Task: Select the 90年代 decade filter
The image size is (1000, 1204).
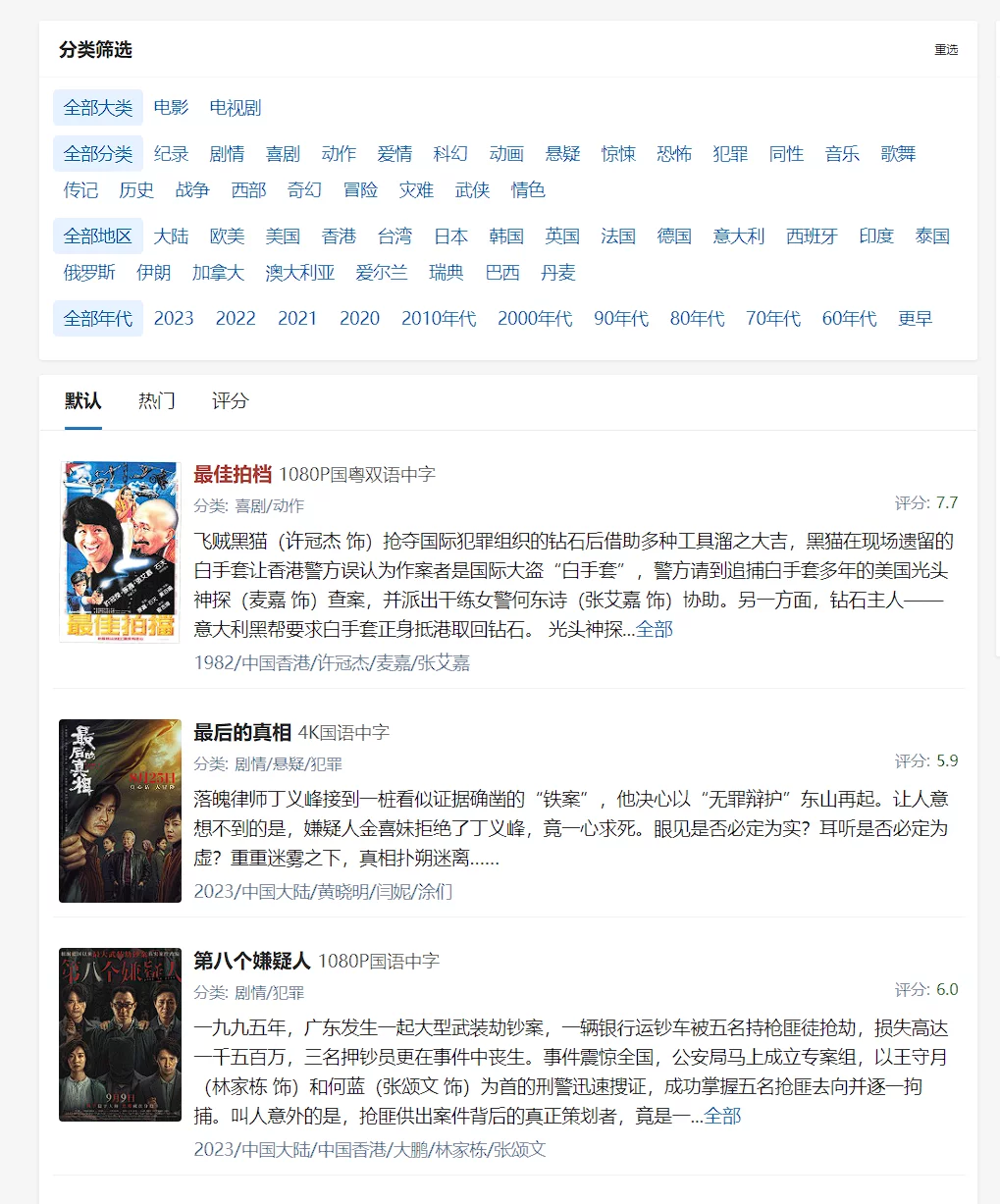Action: click(621, 319)
